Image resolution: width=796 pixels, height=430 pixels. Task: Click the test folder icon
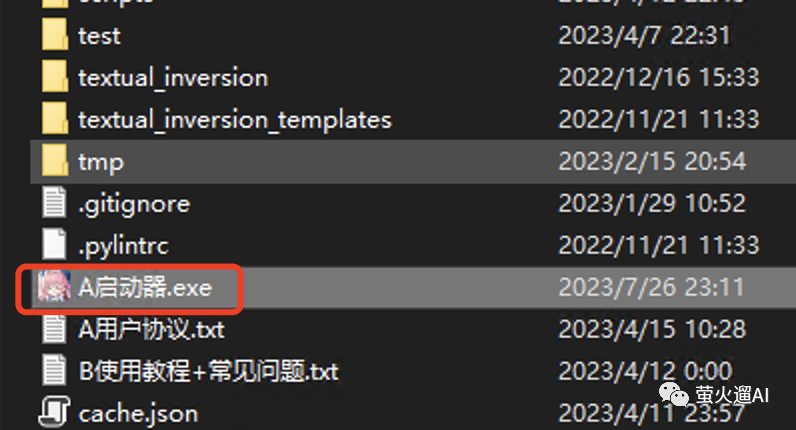click(55, 35)
